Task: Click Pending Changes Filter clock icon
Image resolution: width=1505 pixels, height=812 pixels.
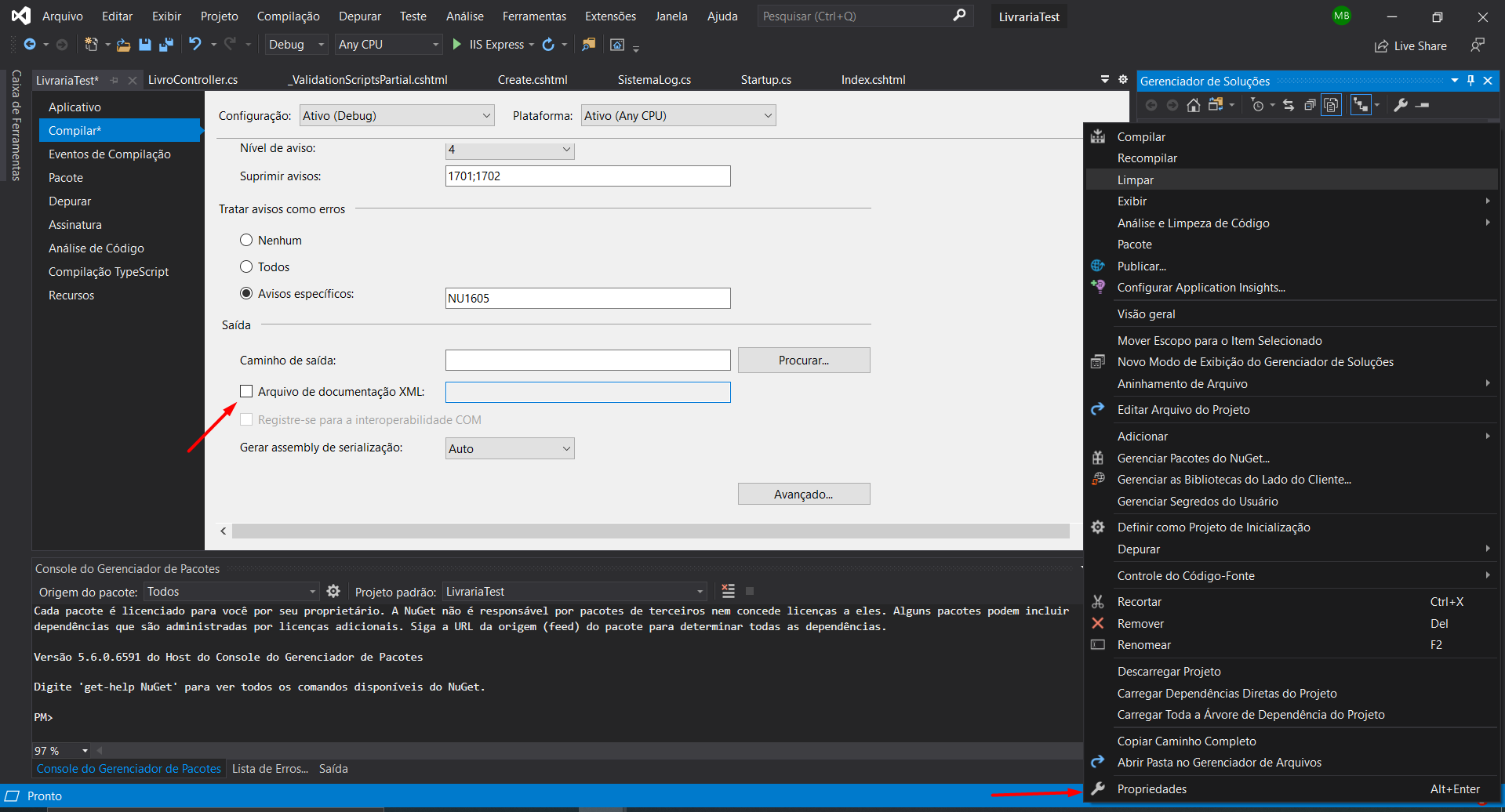Action: (1257, 105)
